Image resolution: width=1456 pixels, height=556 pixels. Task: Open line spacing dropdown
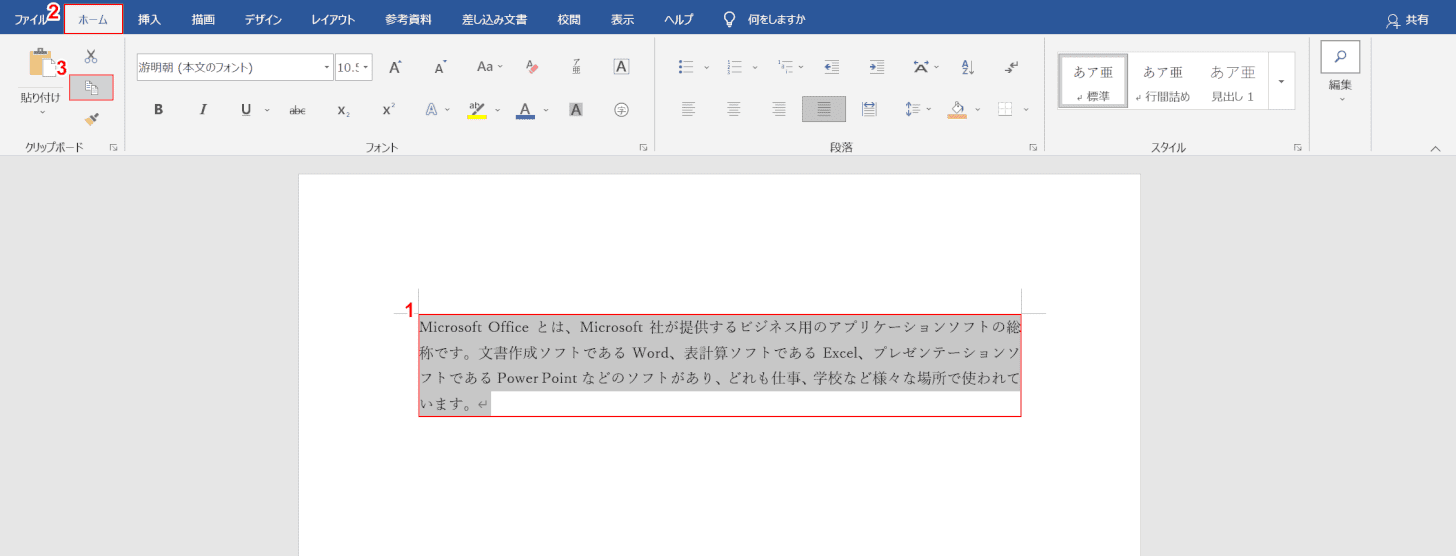(x=918, y=109)
